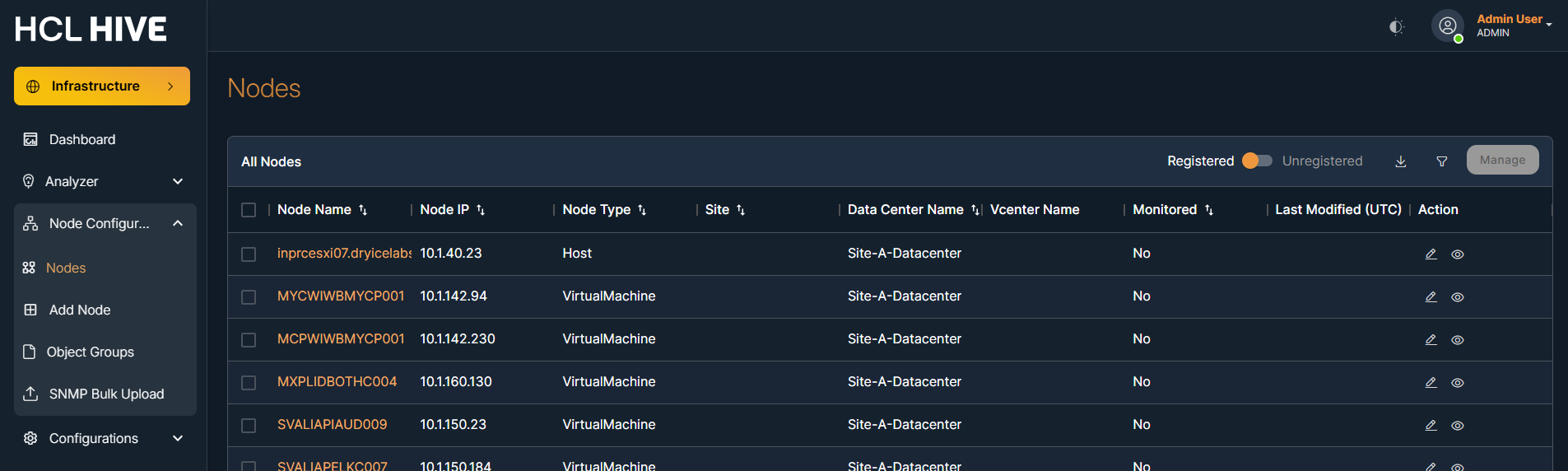View details eye icon for MYCWIWBMYCP001

click(x=1458, y=297)
